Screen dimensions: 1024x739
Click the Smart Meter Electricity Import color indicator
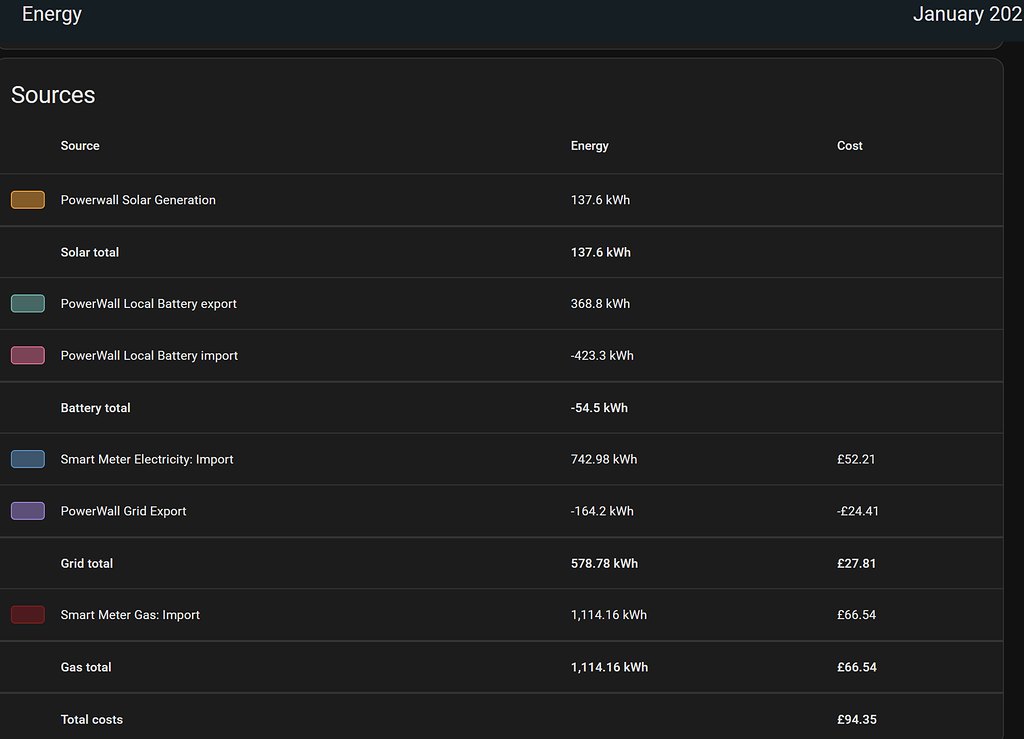coord(27,459)
